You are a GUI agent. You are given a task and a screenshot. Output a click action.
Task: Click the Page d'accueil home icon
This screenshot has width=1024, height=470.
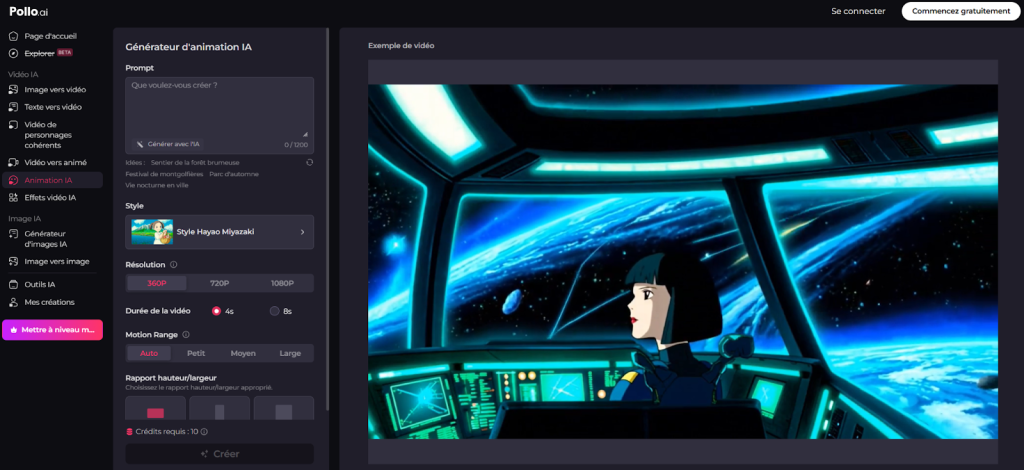13,36
